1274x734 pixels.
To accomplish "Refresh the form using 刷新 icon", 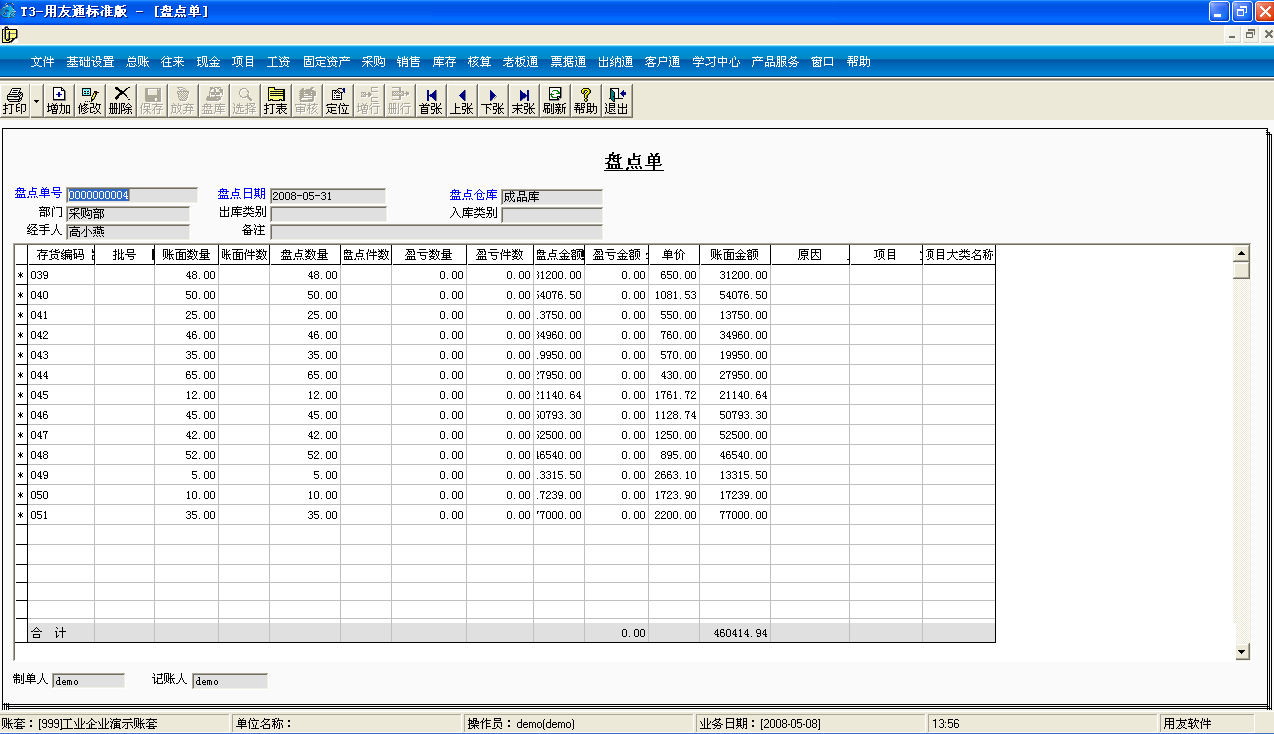I will (554, 101).
